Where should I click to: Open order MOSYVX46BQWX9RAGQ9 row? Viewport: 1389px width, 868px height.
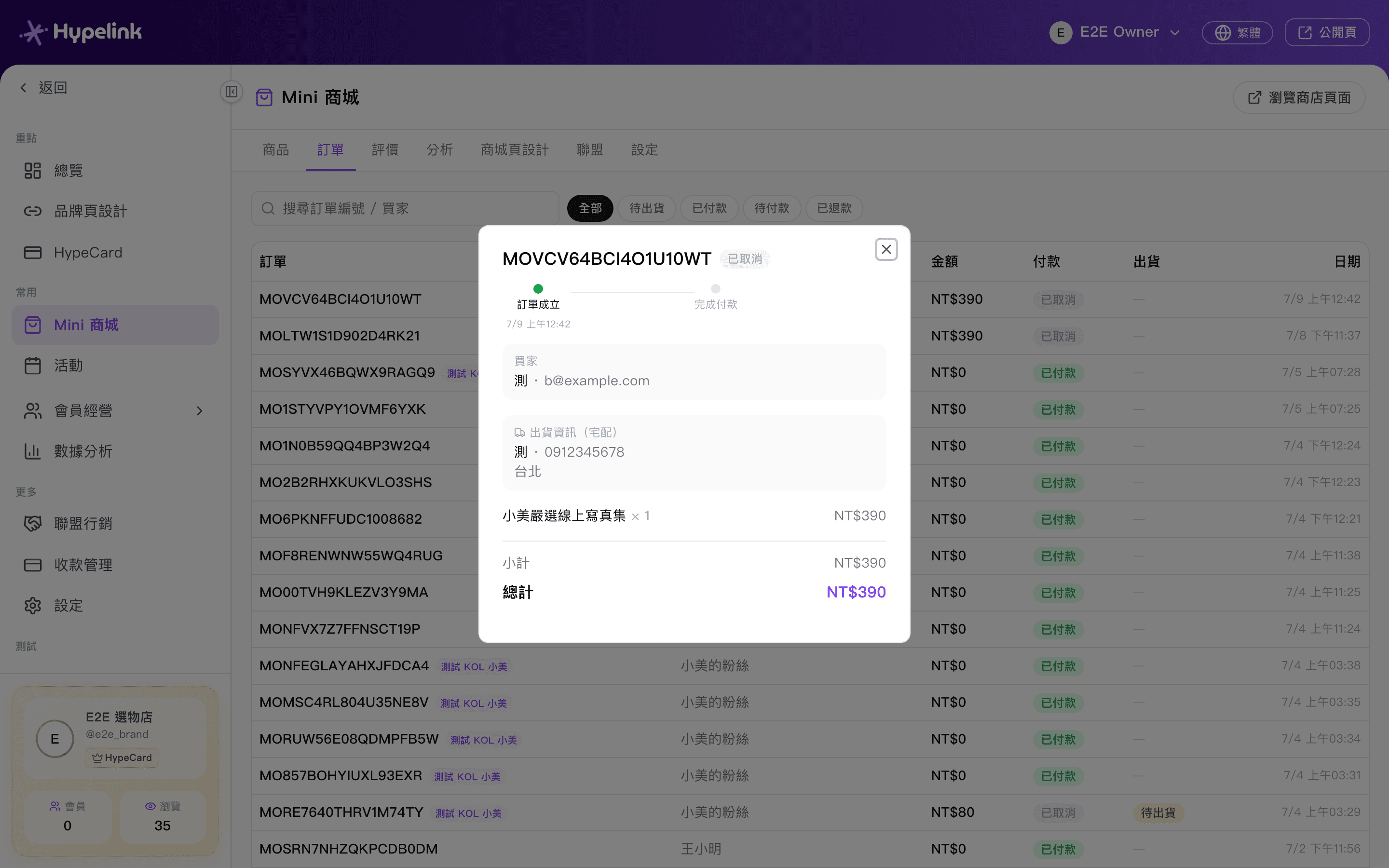click(809, 373)
